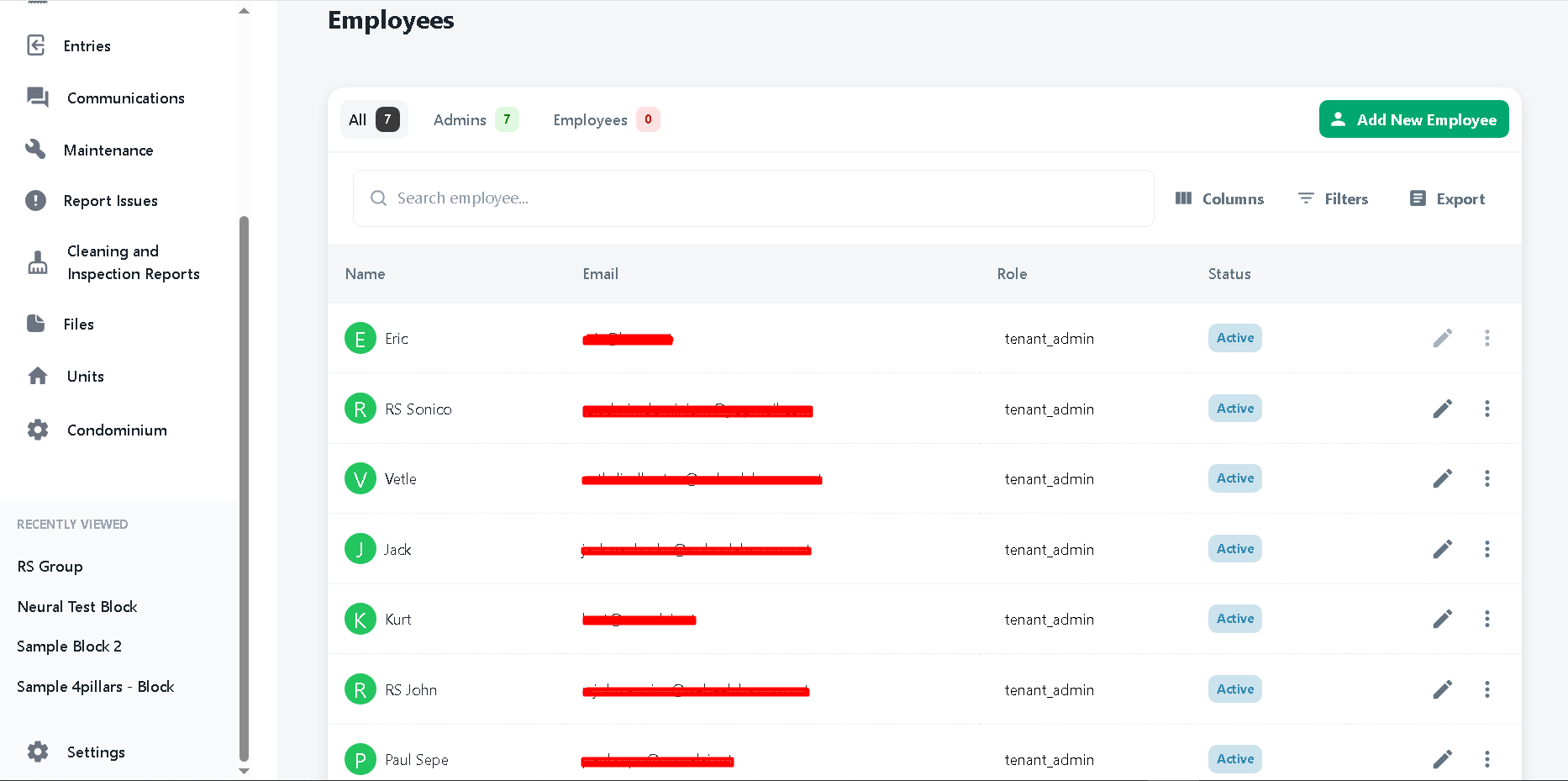This screenshot has width=1568, height=781.
Task: Open the Columns selector
Action: [x=1220, y=198]
